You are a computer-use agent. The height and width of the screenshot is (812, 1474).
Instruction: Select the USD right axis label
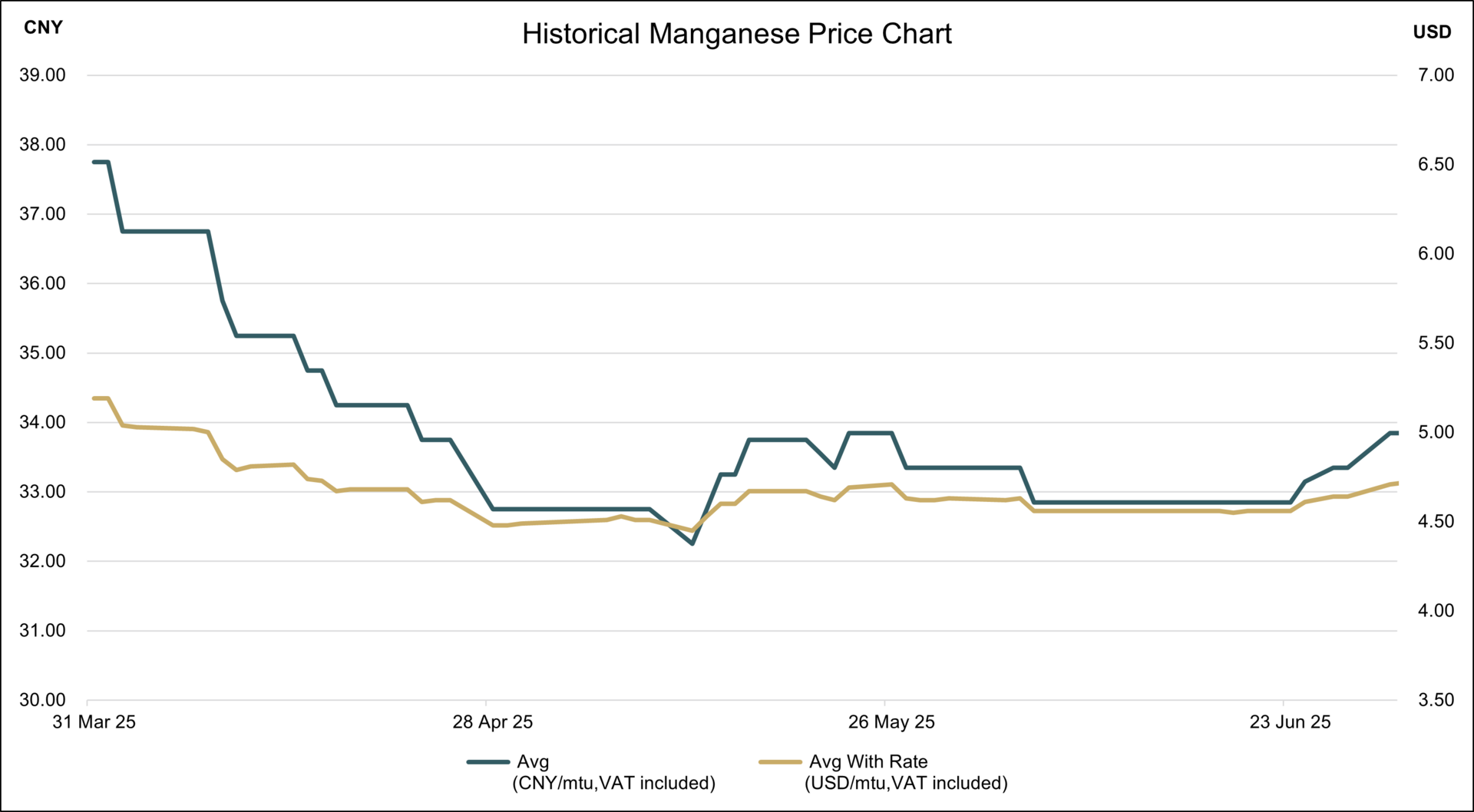[1432, 32]
